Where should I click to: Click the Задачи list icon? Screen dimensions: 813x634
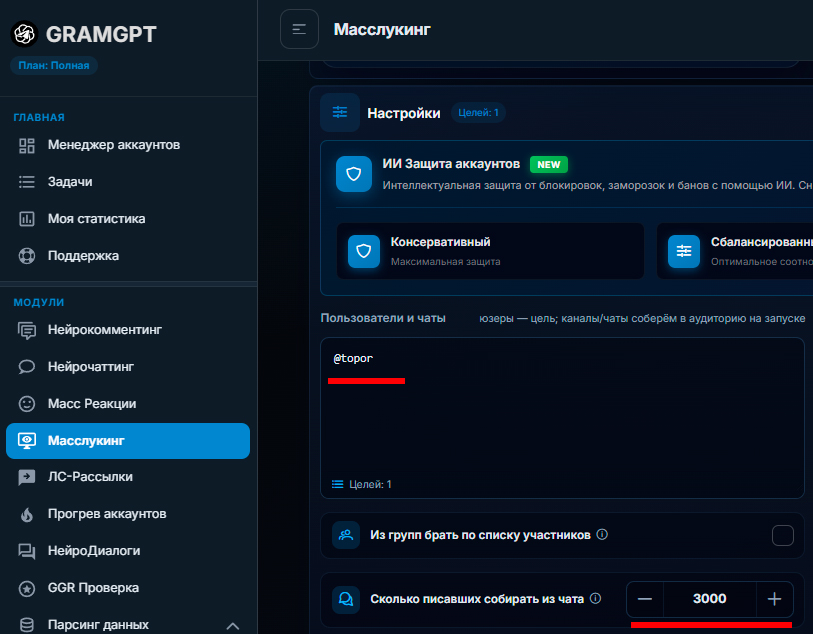[x=26, y=182]
